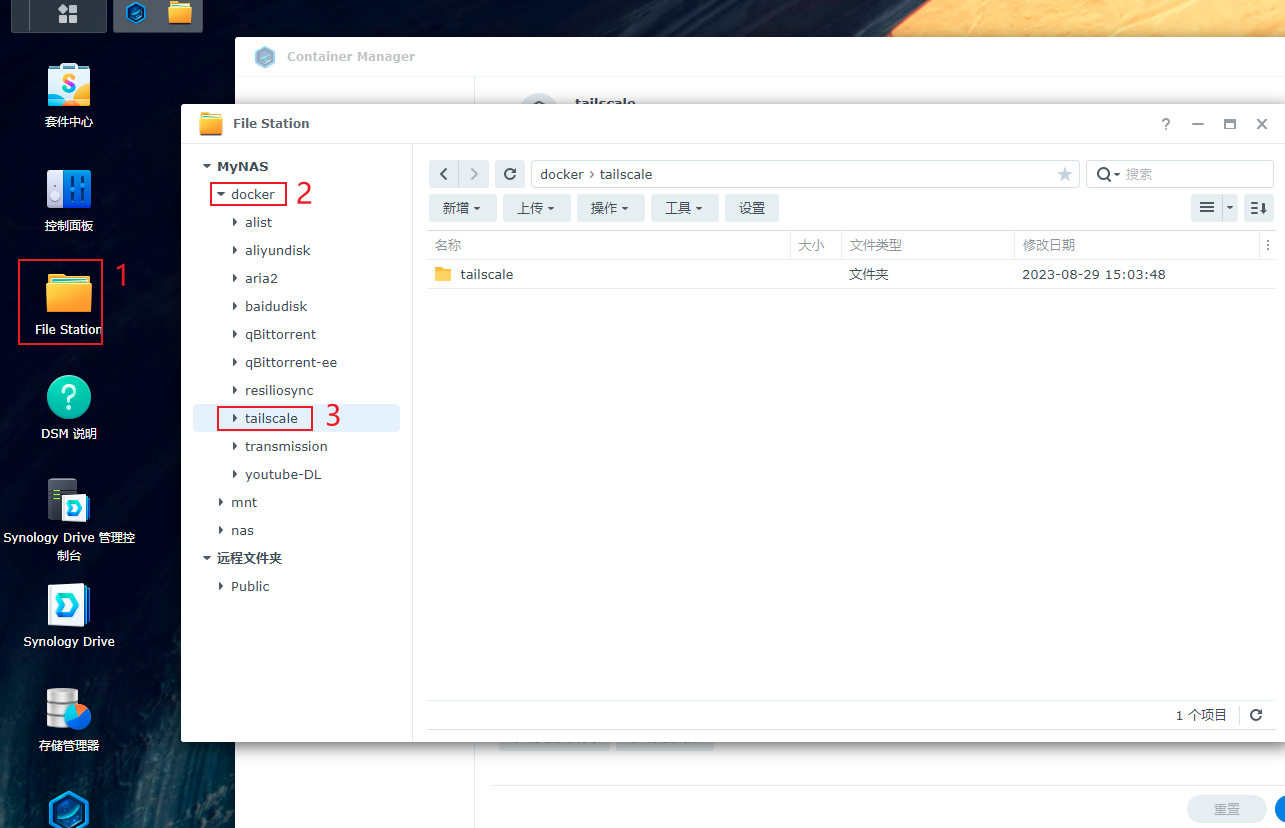Open the 操作 (Action) dropdown menu
This screenshot has height=828, width=1285.
(610, 208)
